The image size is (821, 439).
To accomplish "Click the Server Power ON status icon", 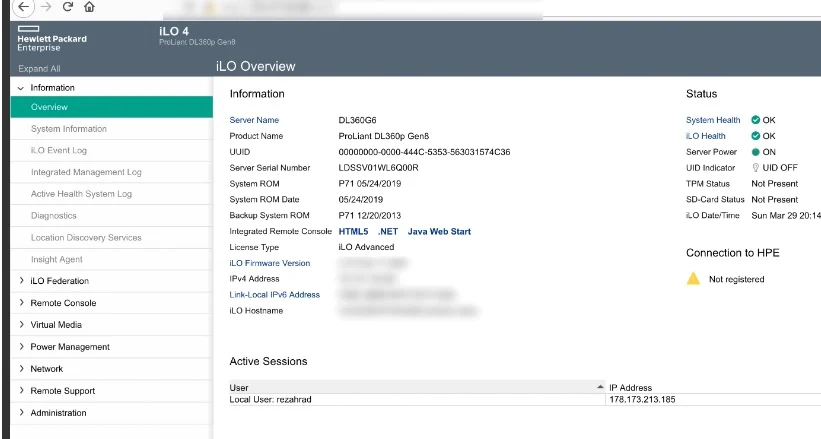I will tap(756, 152).
